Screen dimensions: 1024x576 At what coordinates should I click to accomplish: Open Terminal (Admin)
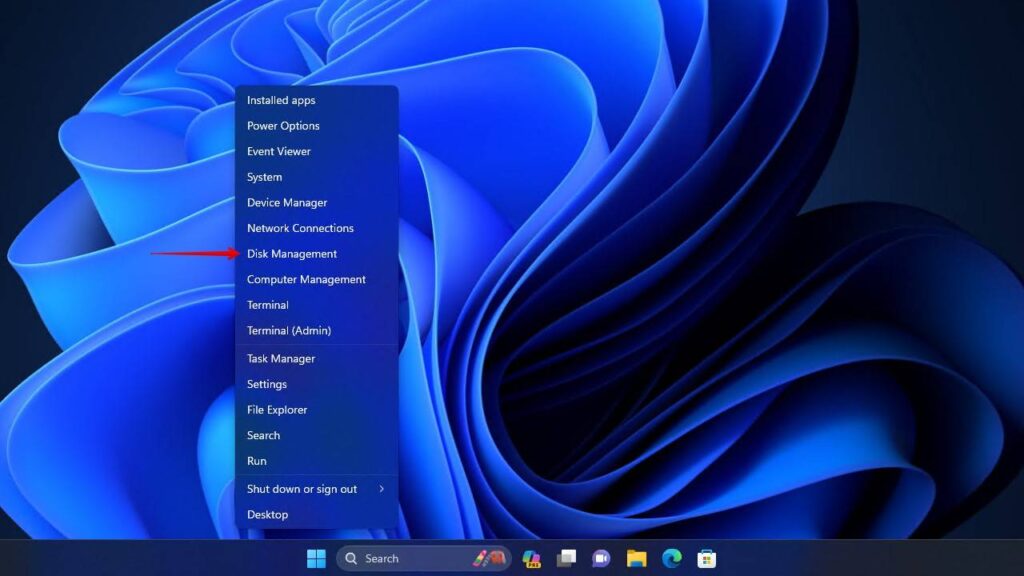317,330
